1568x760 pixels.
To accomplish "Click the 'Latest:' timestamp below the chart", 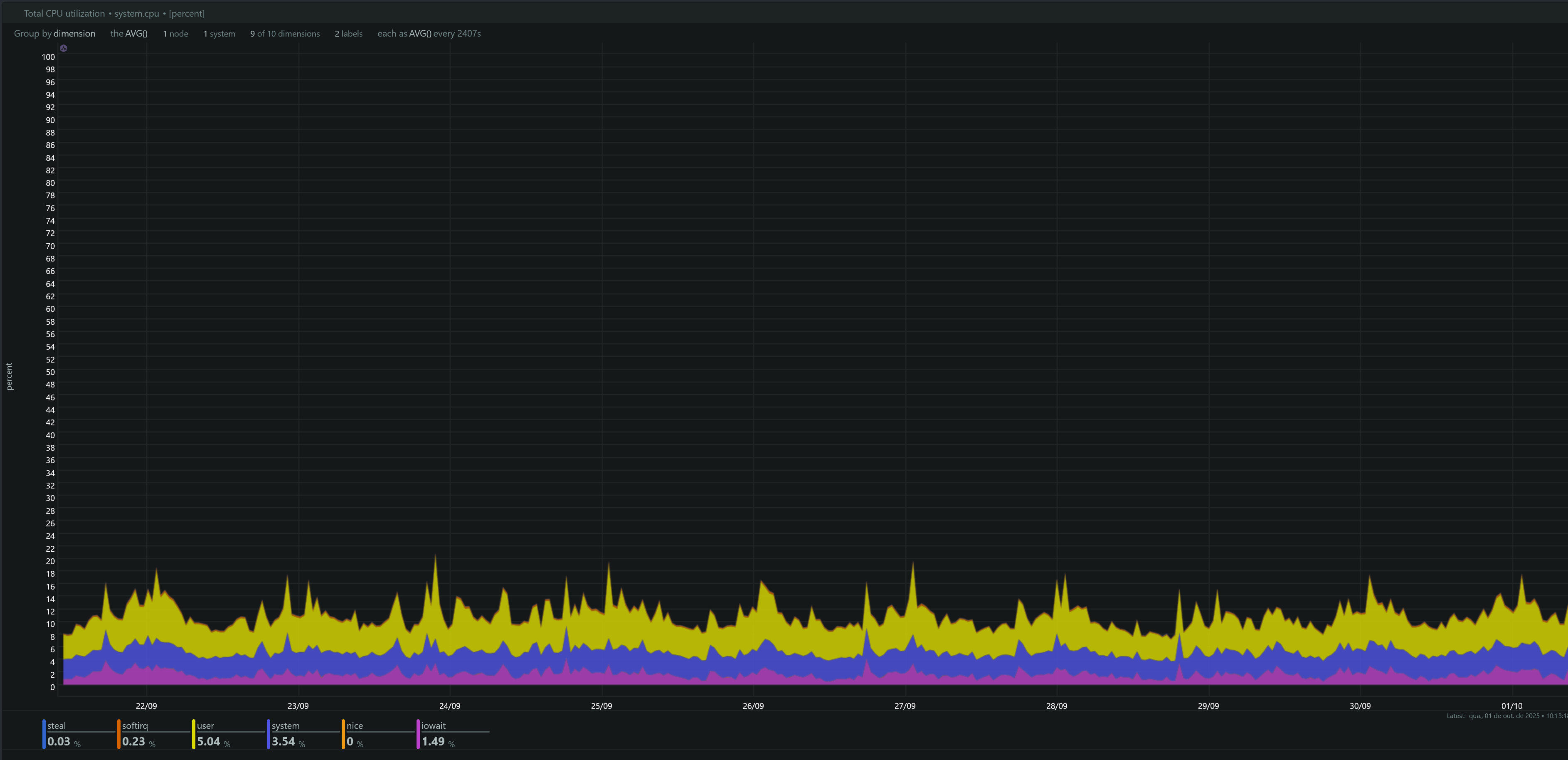I will pyautogui.click(x=1507, y=716).
